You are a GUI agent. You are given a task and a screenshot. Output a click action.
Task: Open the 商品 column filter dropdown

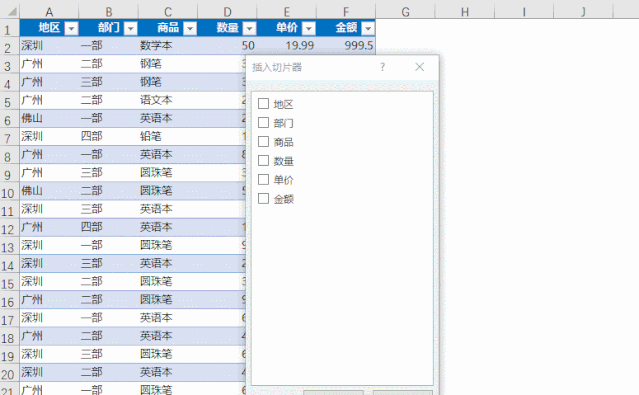pos(190,28)
